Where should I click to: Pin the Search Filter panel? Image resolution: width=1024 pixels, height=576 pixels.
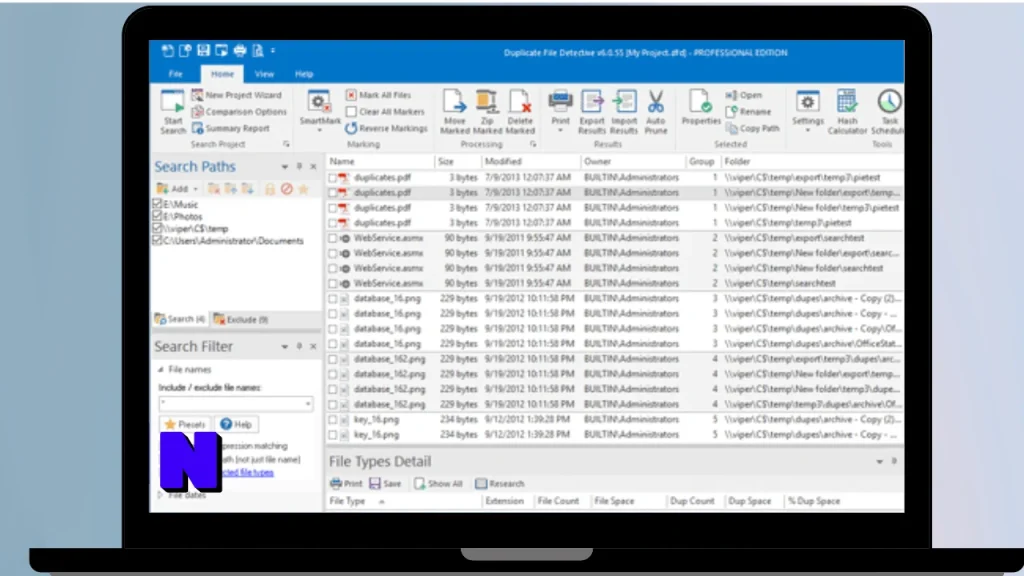[299, 346]
